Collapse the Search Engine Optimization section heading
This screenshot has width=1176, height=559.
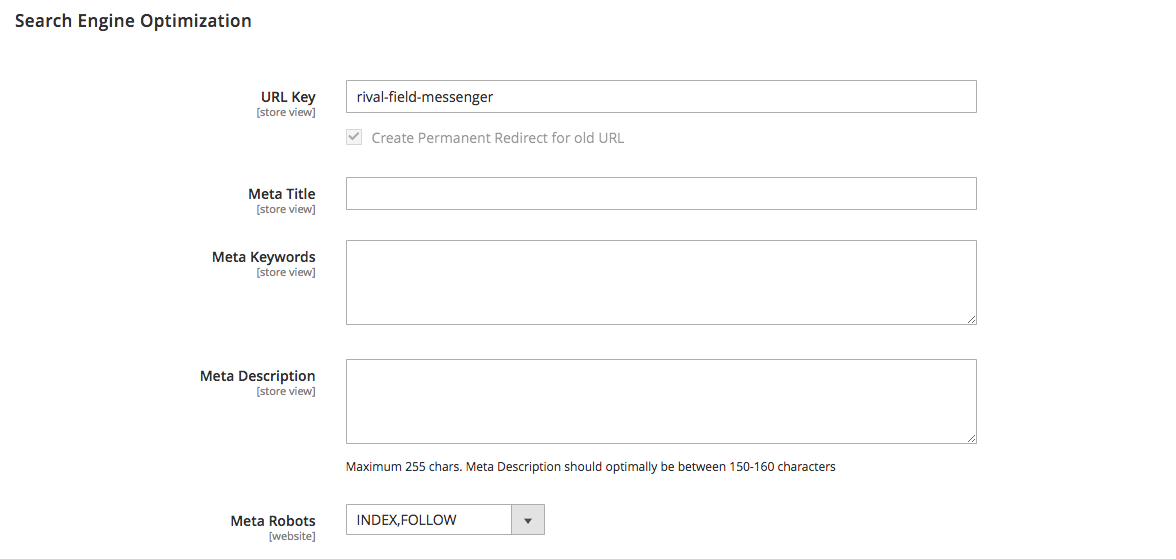coord(134,20)
